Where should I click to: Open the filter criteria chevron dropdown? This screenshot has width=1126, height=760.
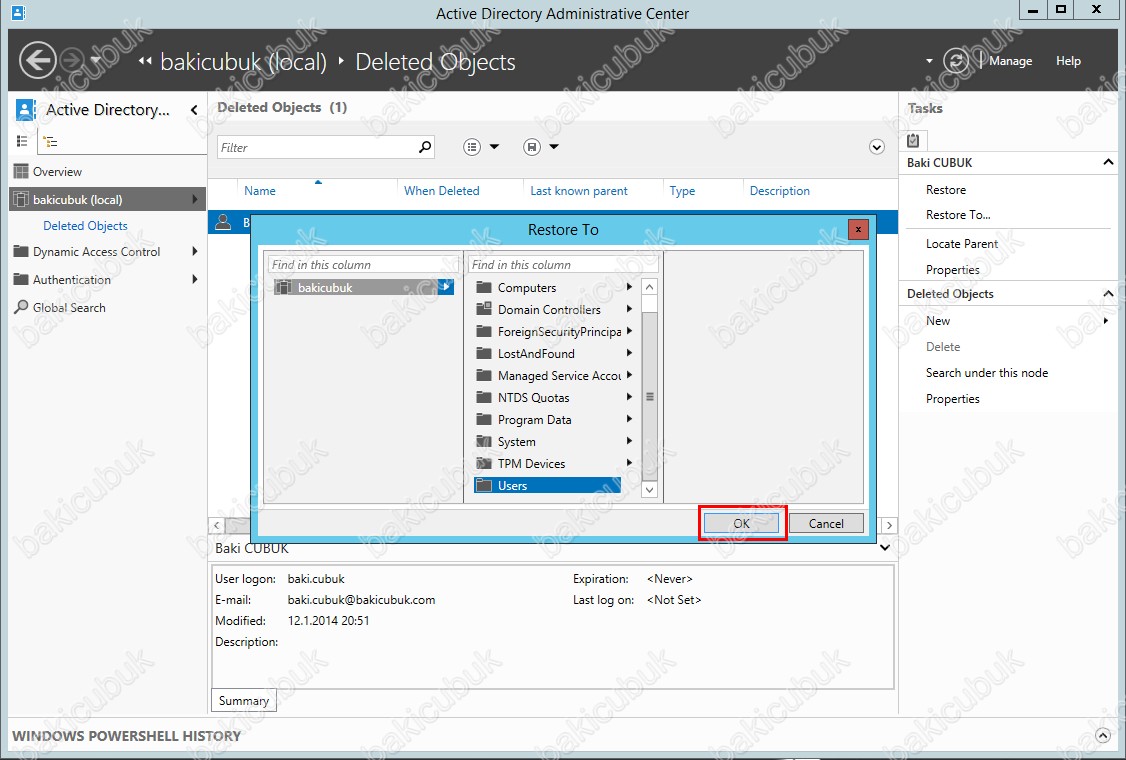(877, 146)
